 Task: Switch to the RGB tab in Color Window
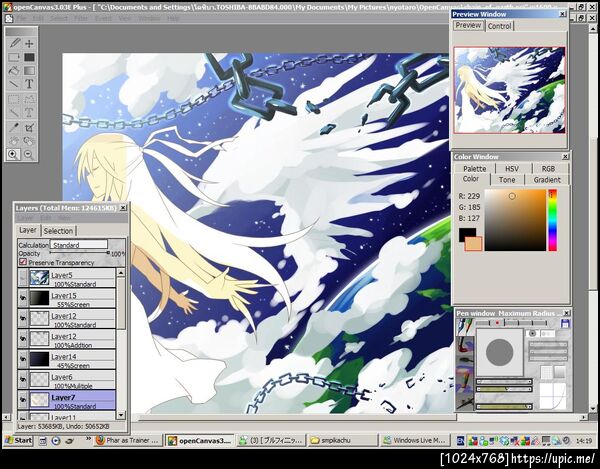[548, 169]
